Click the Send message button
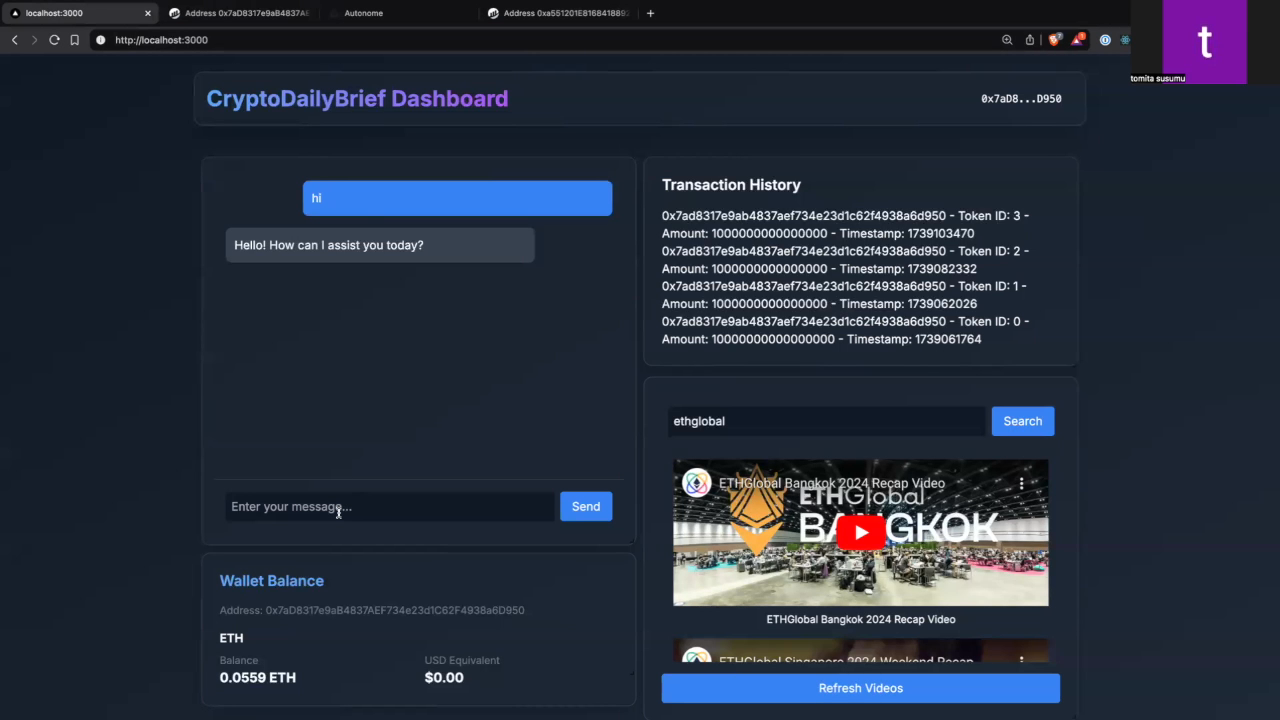 click(586, 507)
